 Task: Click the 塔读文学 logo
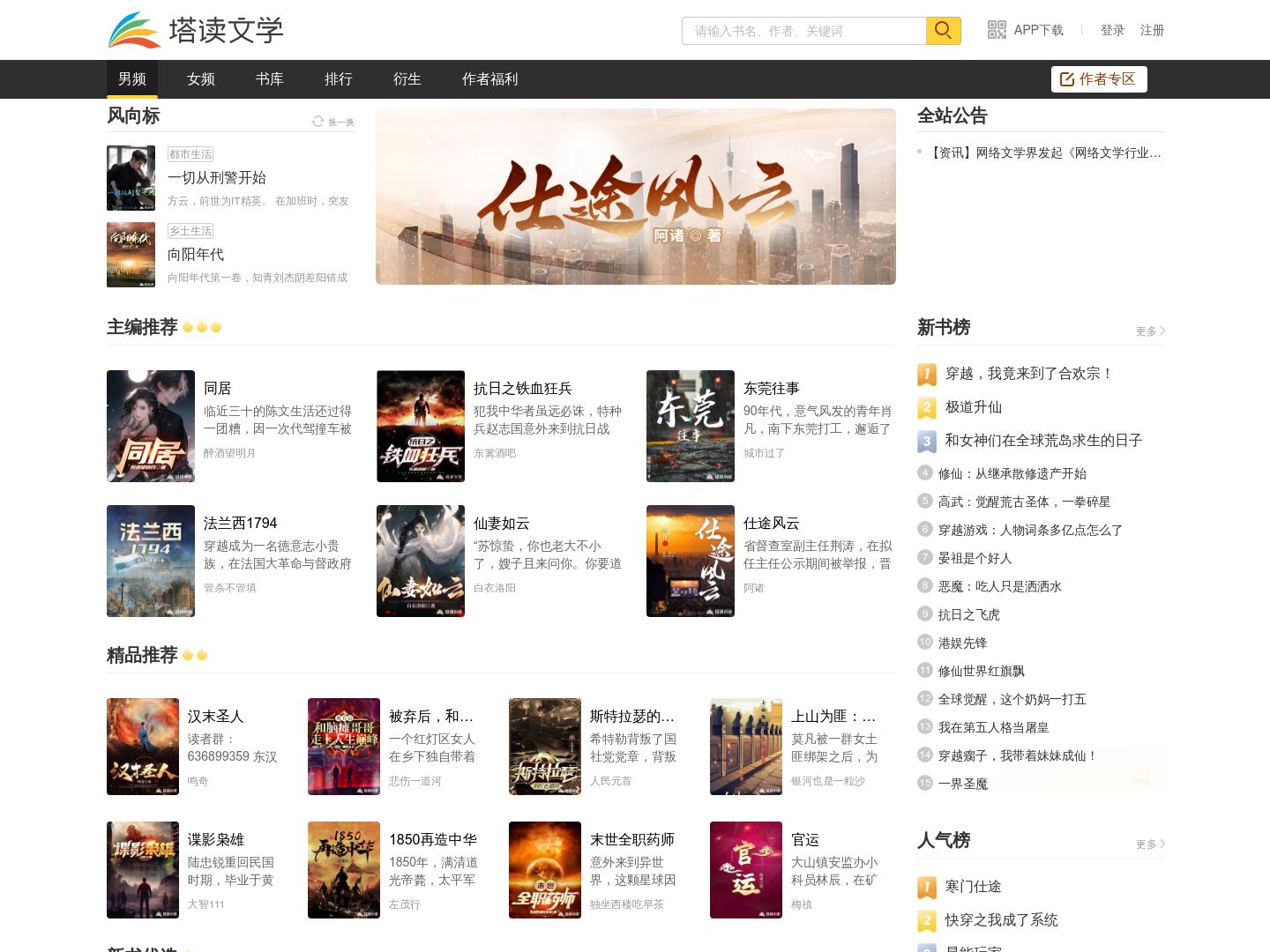click(x=195, y=30)
